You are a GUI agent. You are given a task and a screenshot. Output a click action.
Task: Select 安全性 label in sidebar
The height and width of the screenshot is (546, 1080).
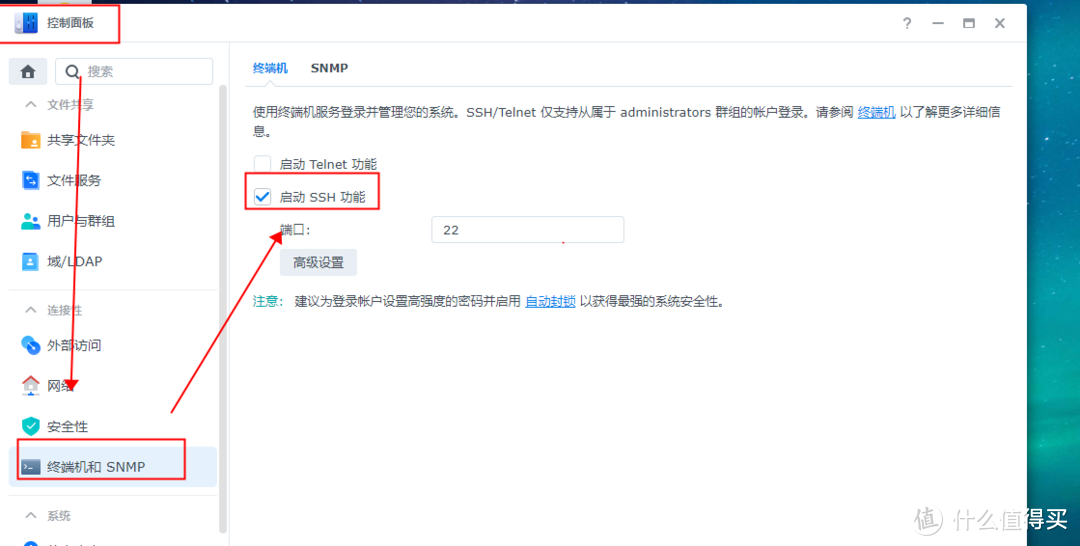coord(68,427)
